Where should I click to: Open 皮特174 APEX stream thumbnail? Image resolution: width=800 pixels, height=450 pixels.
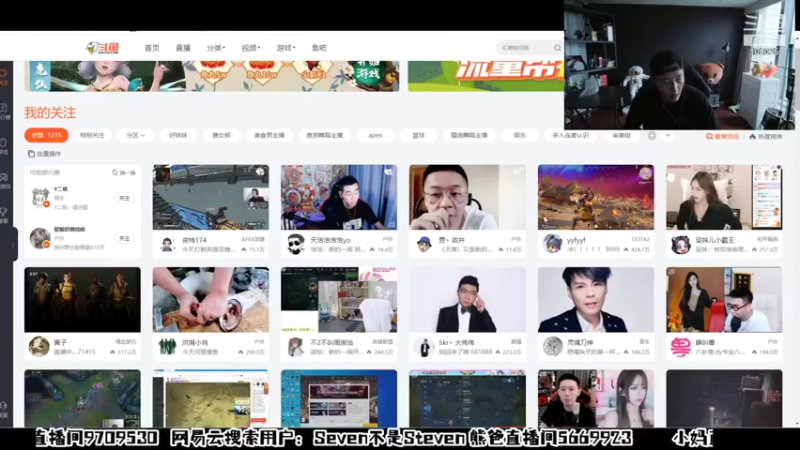211,197
